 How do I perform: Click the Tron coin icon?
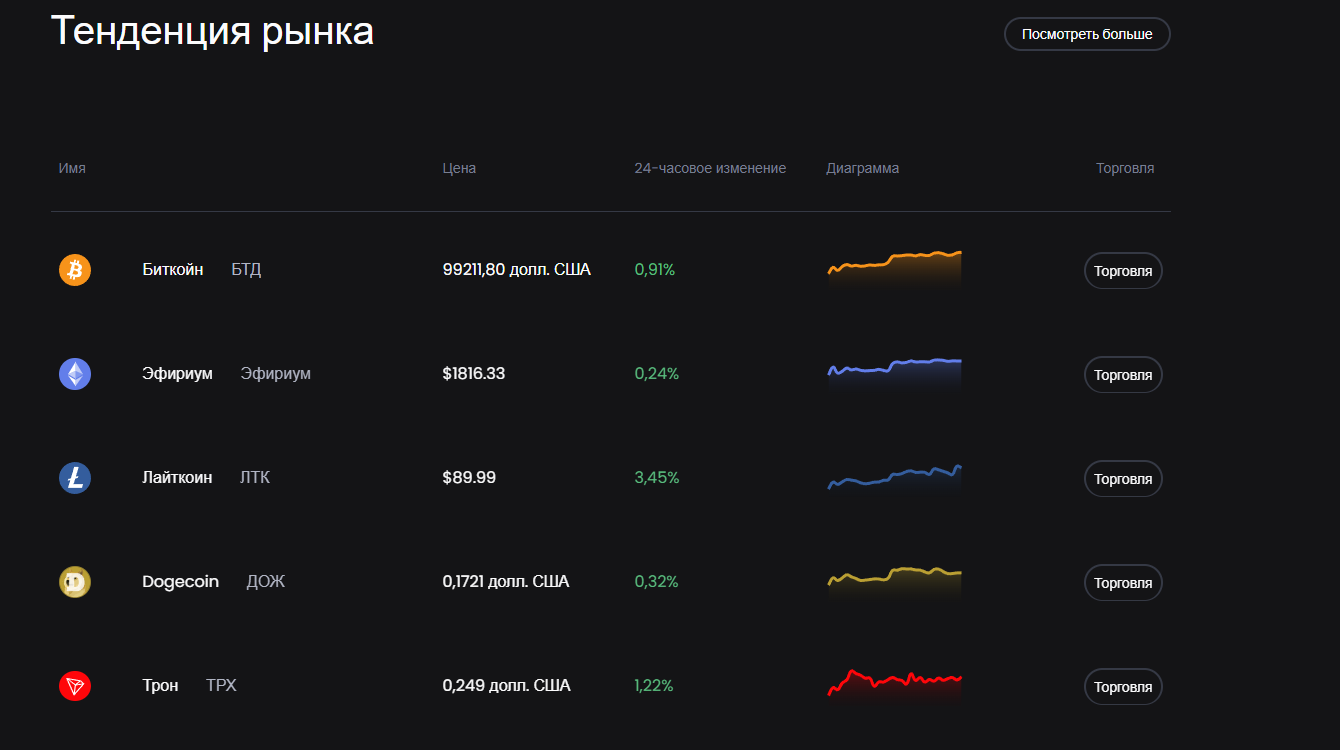[x=75, y=686]
